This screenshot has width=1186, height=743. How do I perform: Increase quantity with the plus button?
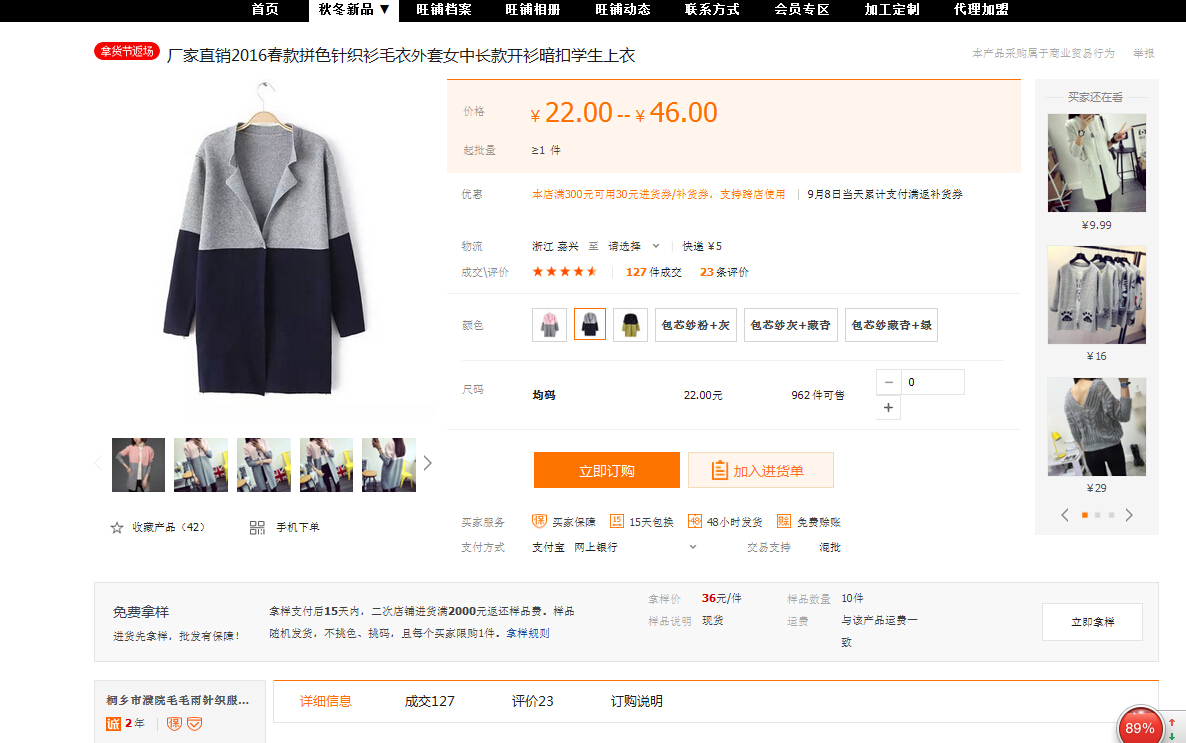pos(888,408)
